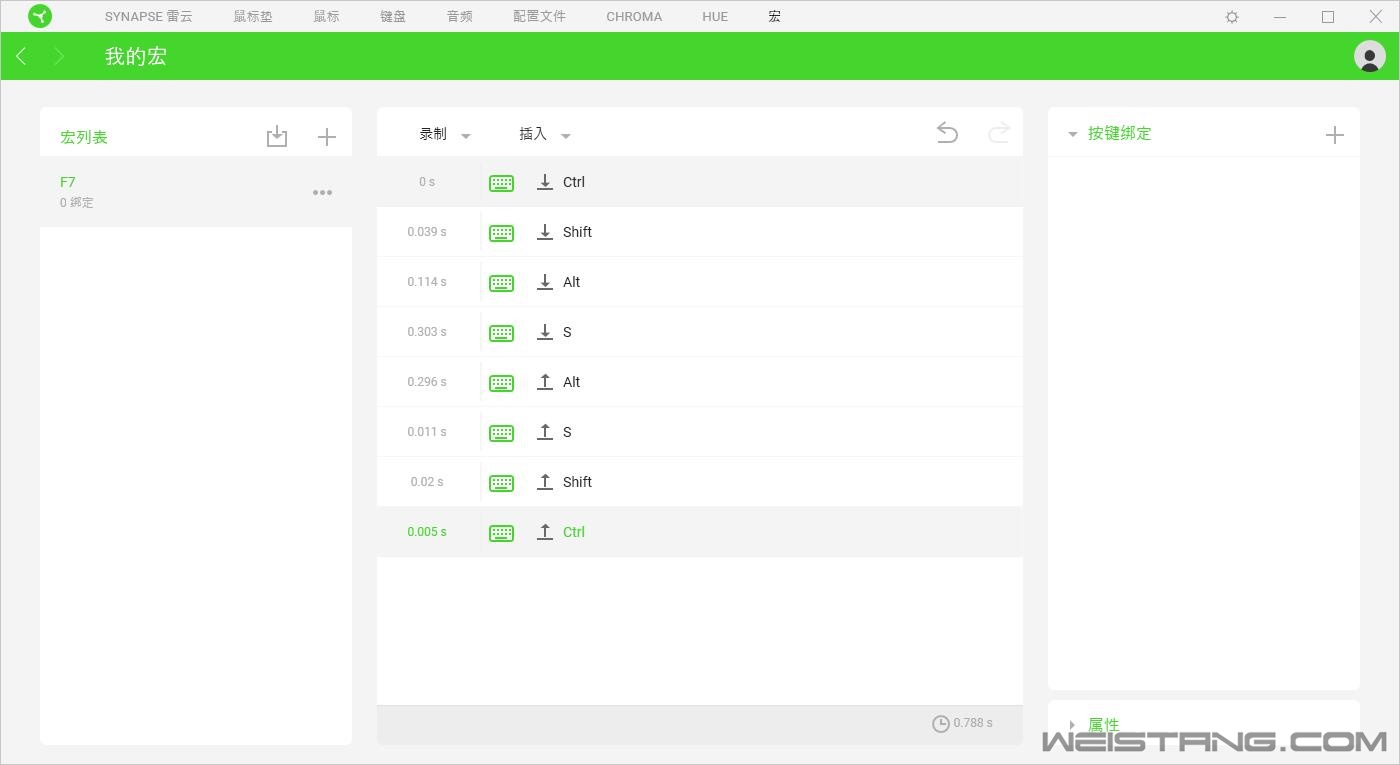Viewport: 1400px width, 765px height.
Task: Click the ... options menu on the F7 macro
Action: (322, 192)
